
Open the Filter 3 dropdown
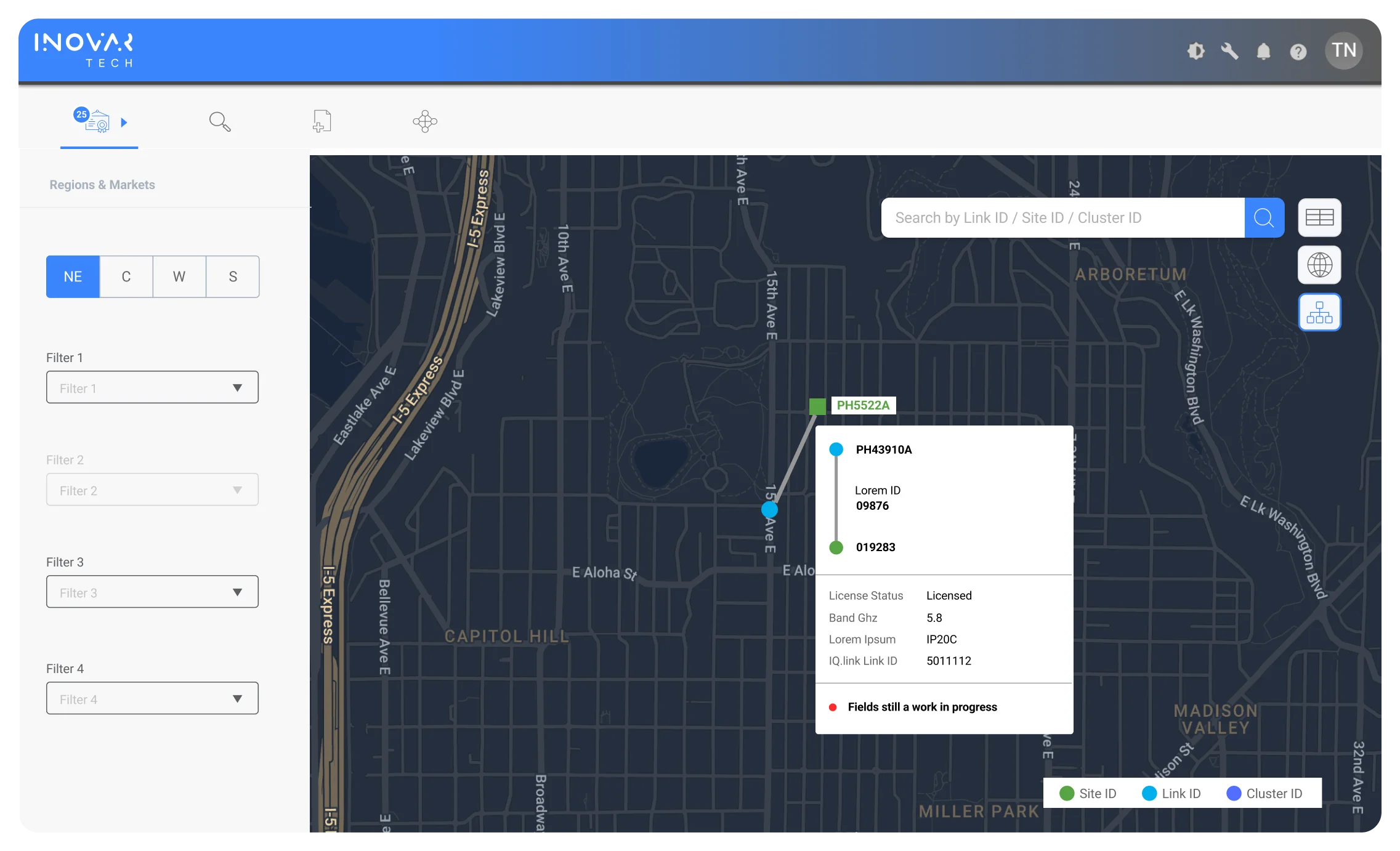coord(152,592)
